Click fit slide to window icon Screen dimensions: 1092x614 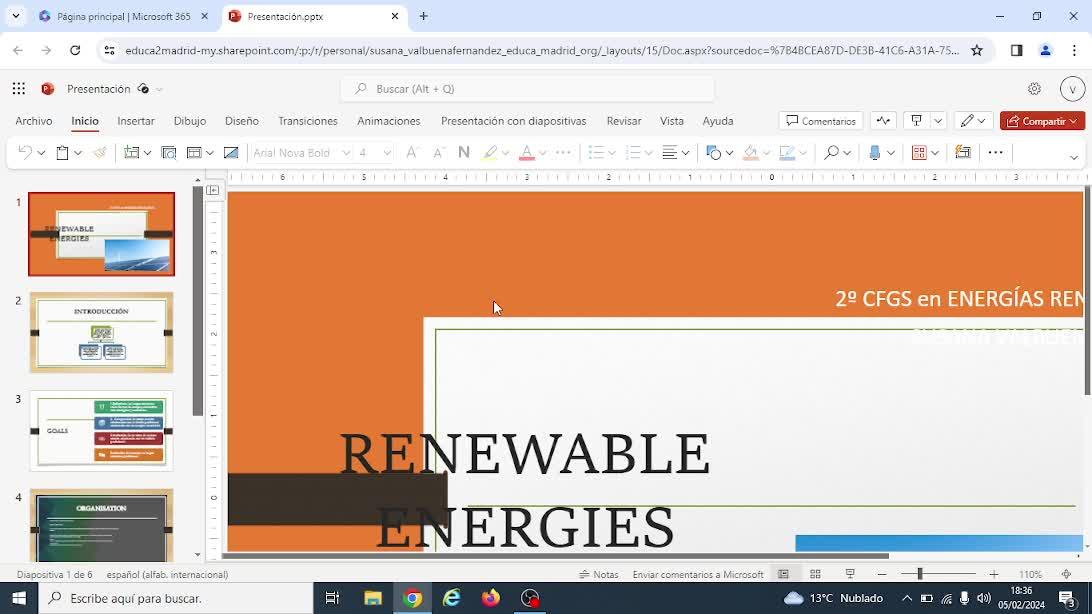[1066, 574]
